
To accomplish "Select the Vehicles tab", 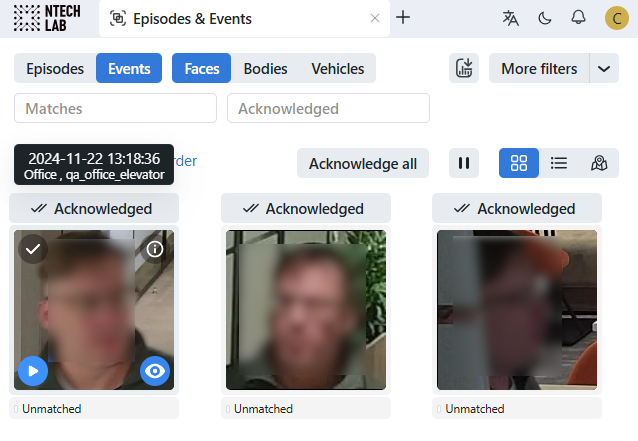I will point(338,69).
